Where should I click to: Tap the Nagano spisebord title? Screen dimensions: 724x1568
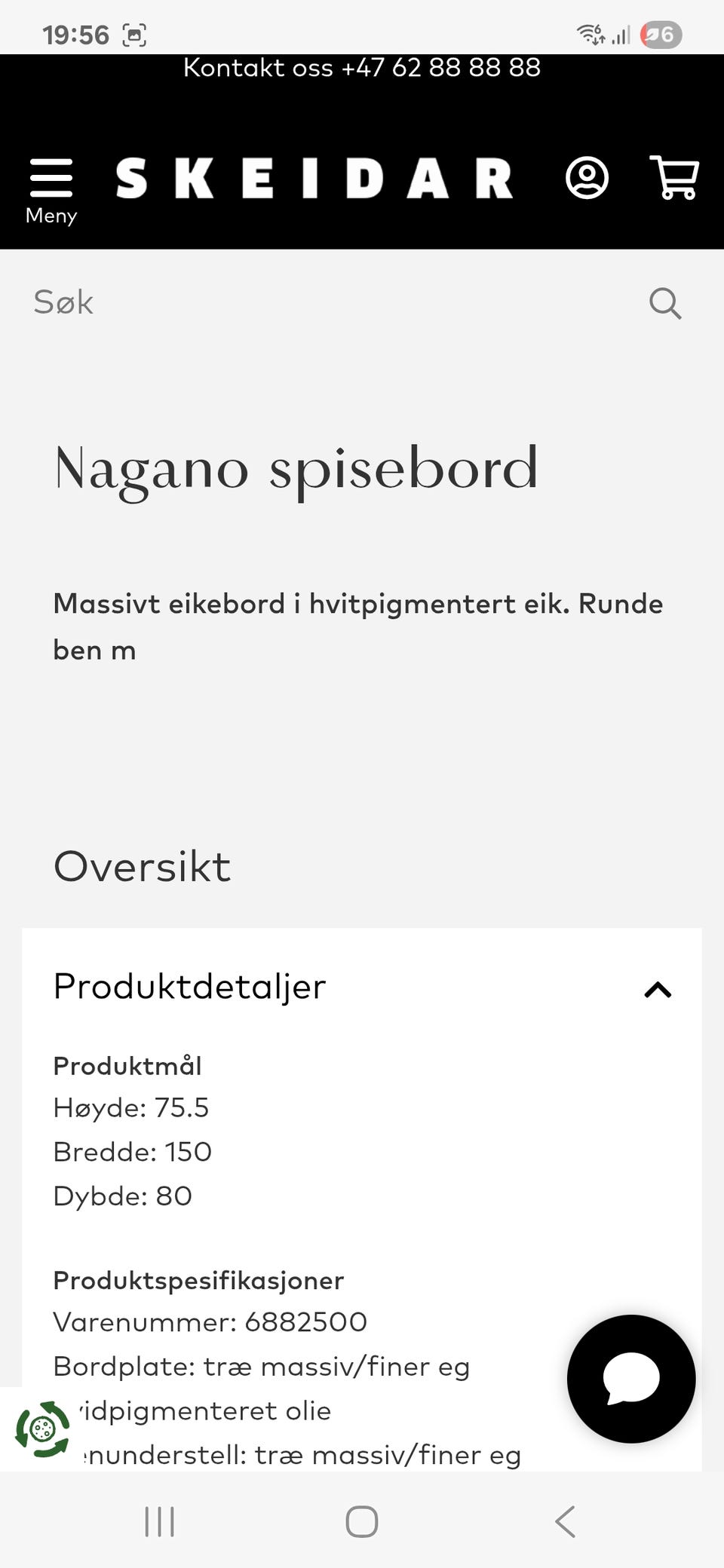(296, 469)
